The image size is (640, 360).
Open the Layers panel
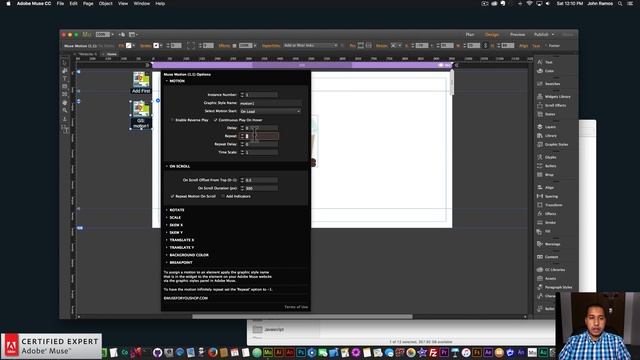pos(546,127)
